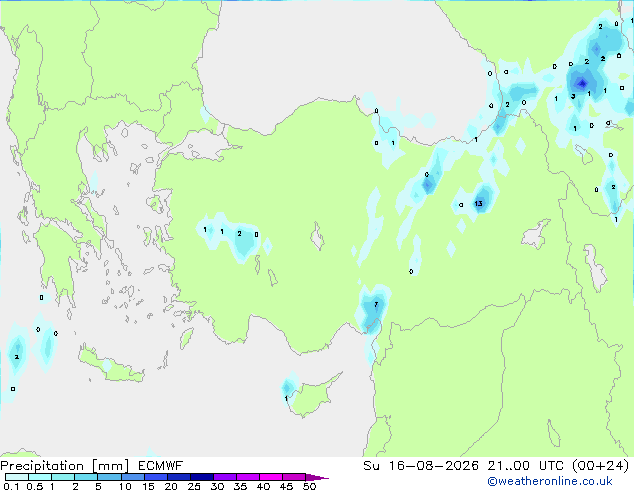Click the 20 mm legend color swatch
634x490 pixels.
click(178, 477)
